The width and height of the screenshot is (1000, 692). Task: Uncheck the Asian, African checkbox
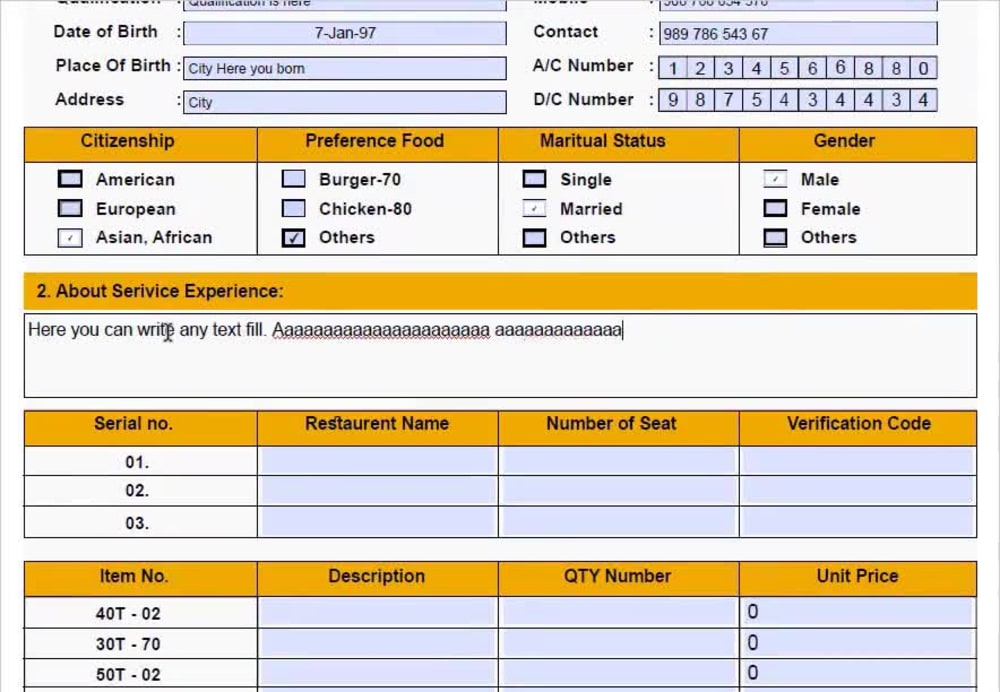(70, 237)
